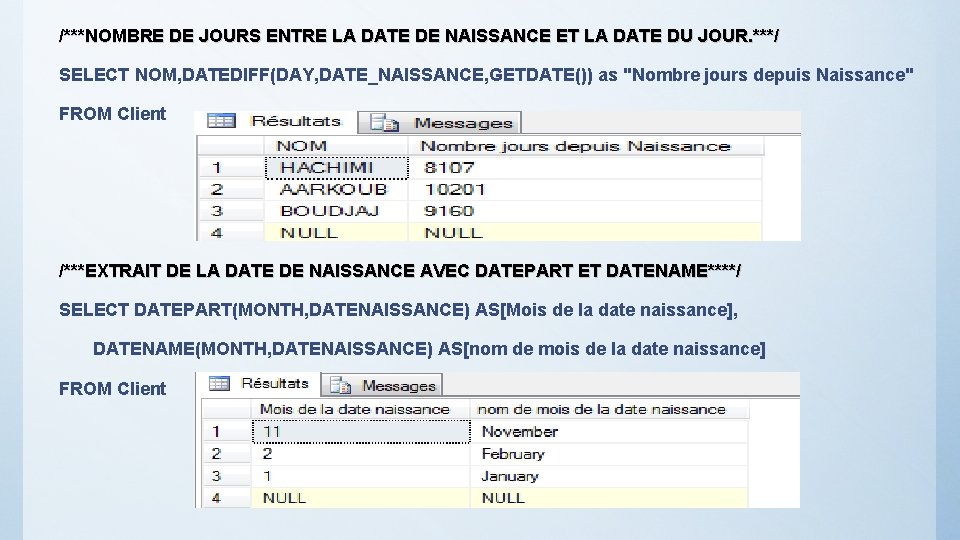Select month number cell beside January
Screen dimensions: 960x540
[x=361, y=476]
